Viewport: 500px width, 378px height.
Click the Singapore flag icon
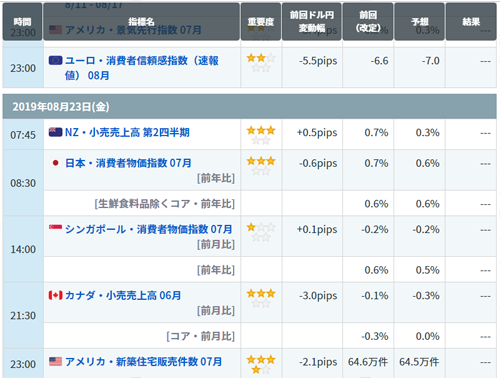[x=55, y=228]
